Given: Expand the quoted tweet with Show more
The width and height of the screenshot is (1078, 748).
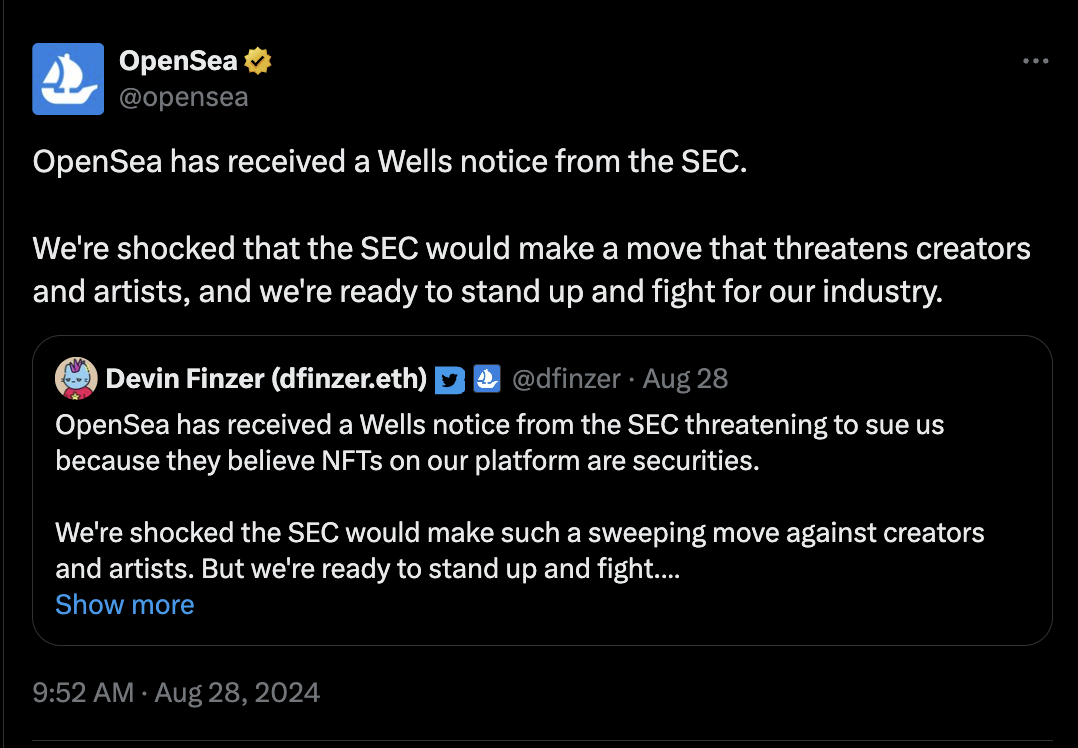Looking at the screenshot, I should (x=125, y=604).
